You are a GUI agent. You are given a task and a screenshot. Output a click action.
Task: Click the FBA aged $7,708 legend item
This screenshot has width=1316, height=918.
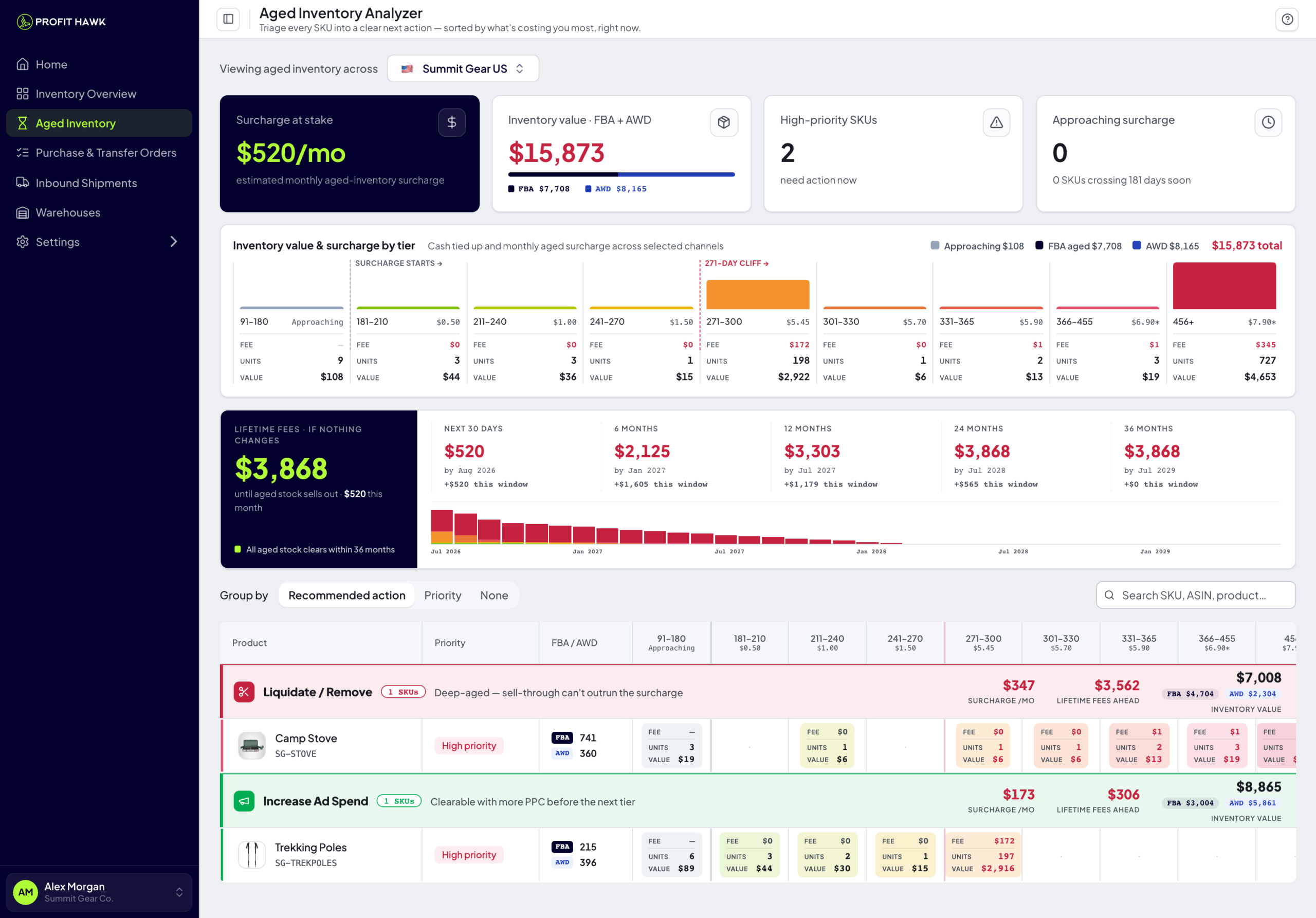click(1079, 246)
